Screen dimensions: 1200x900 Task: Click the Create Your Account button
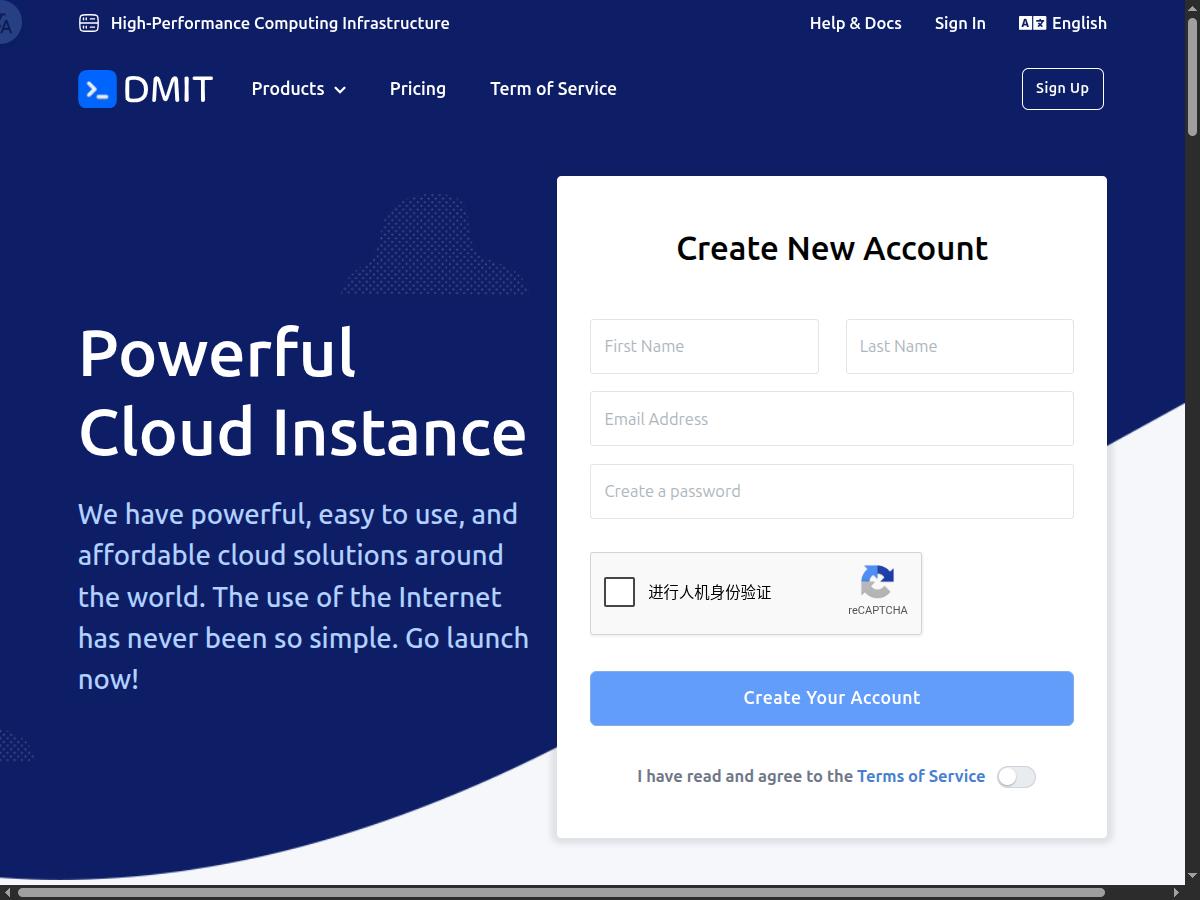pos(831,698)
